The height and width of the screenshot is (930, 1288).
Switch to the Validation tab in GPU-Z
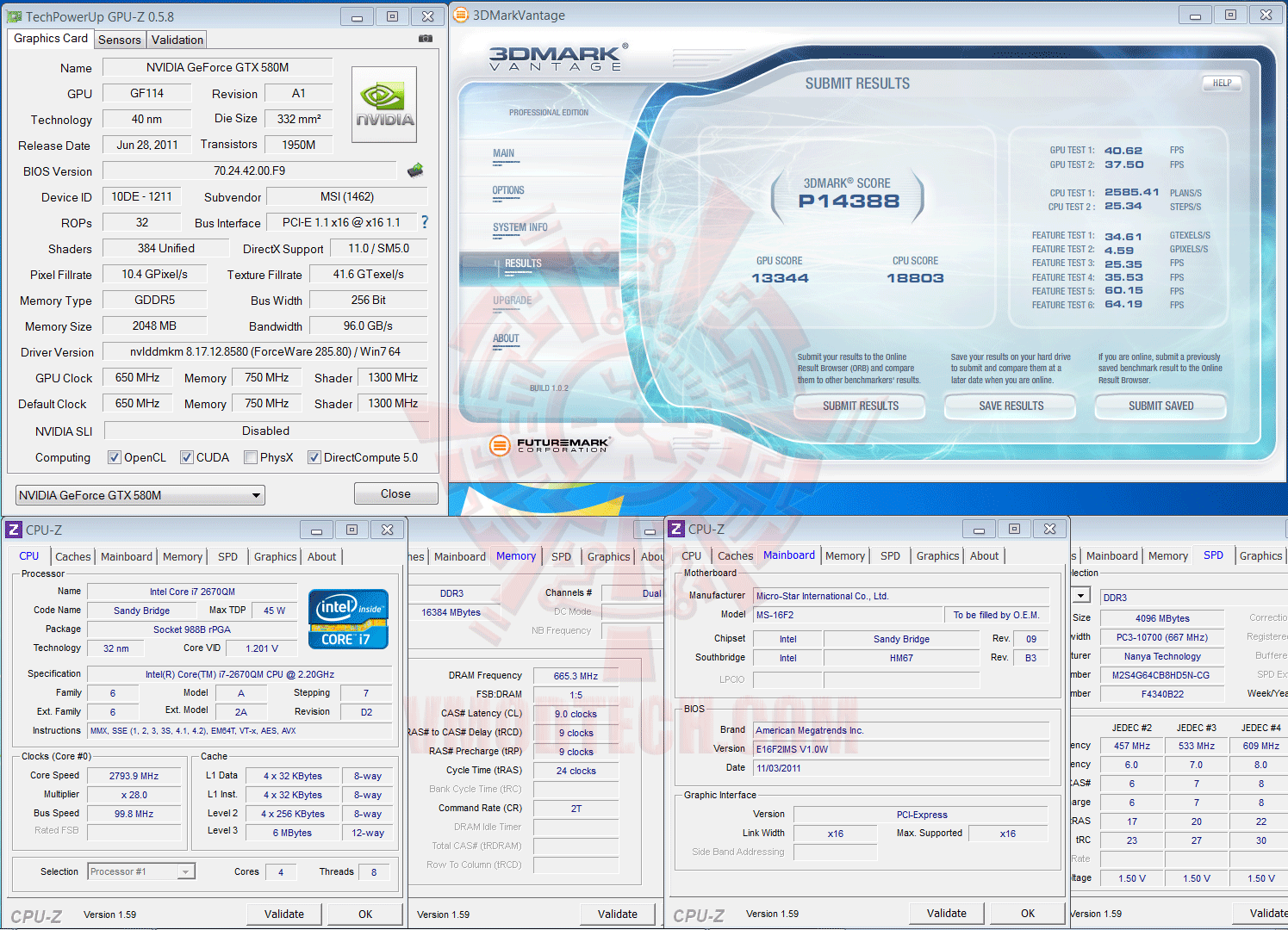tap(177, 40)
